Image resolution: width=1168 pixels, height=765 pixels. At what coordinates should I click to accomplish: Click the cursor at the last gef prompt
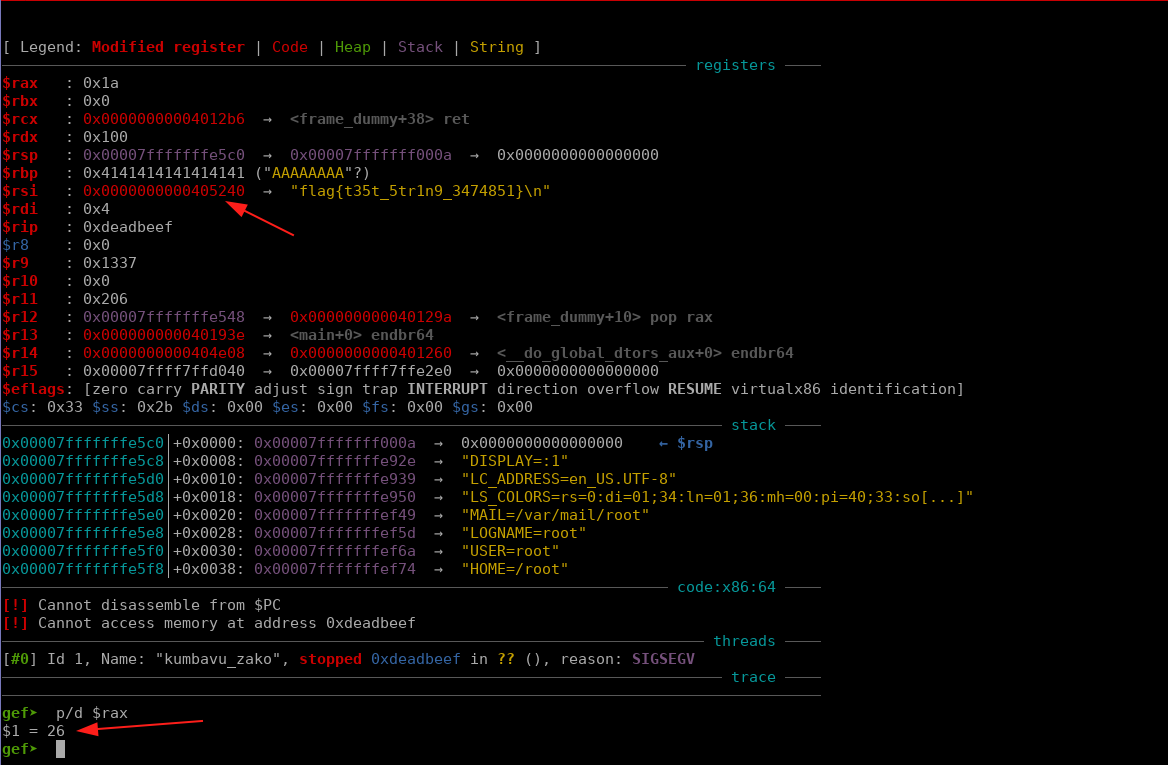coord(60,749)
